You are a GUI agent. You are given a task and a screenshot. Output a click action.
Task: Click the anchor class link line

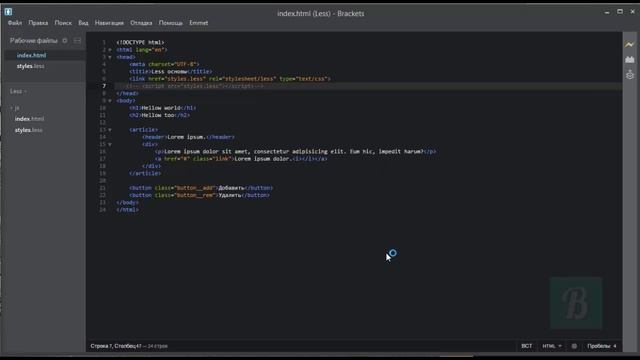coord(241,159)
